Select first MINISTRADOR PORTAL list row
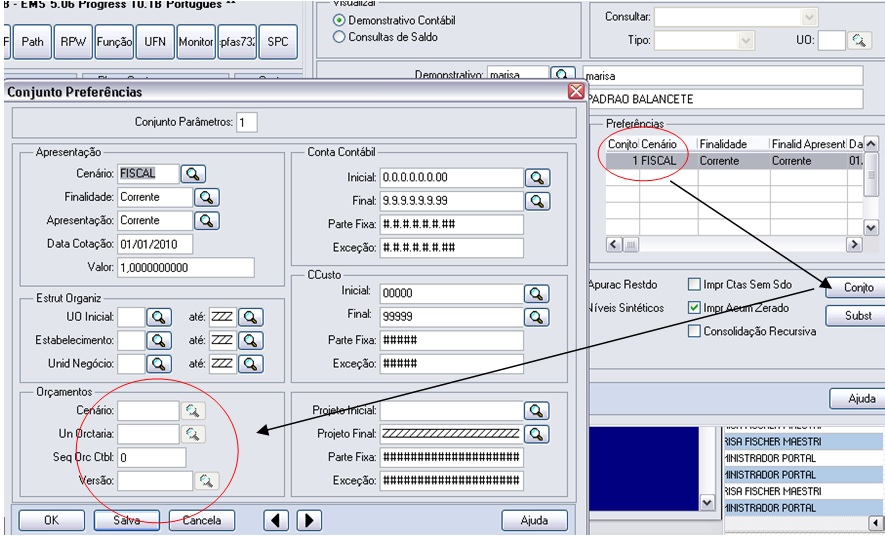 click(x=803, y=458)
